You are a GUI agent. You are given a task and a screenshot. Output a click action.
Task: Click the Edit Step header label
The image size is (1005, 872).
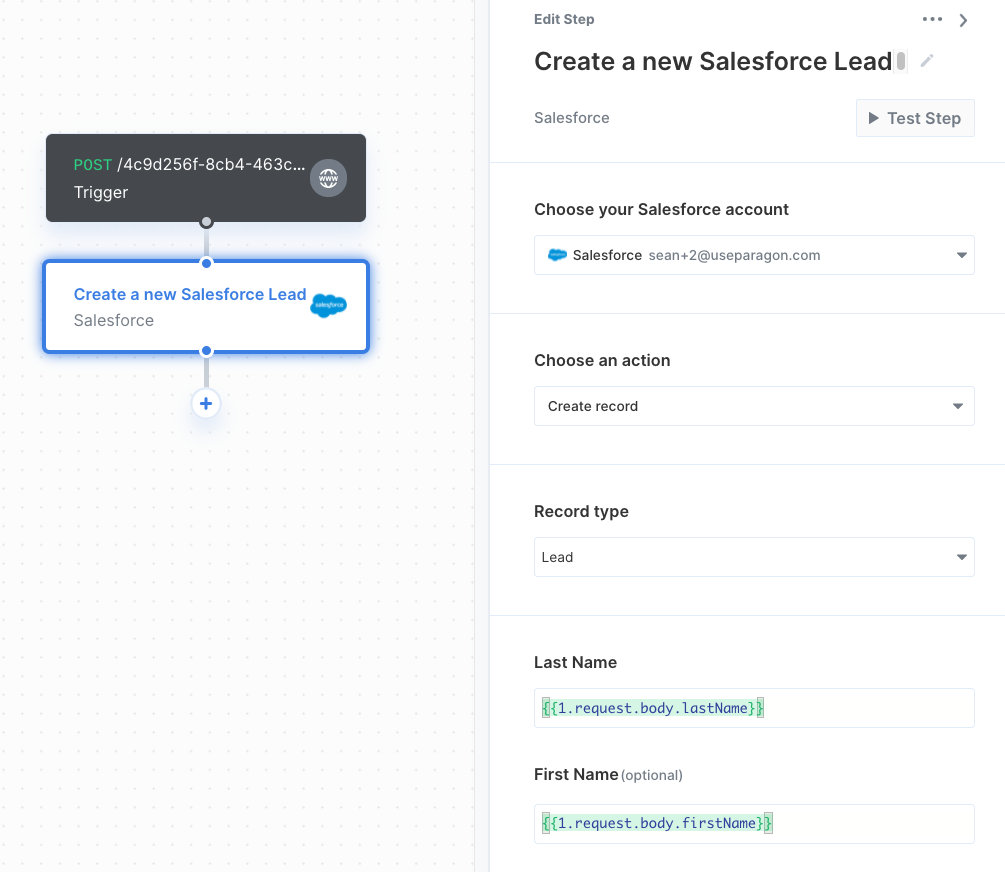click(564, 19)
